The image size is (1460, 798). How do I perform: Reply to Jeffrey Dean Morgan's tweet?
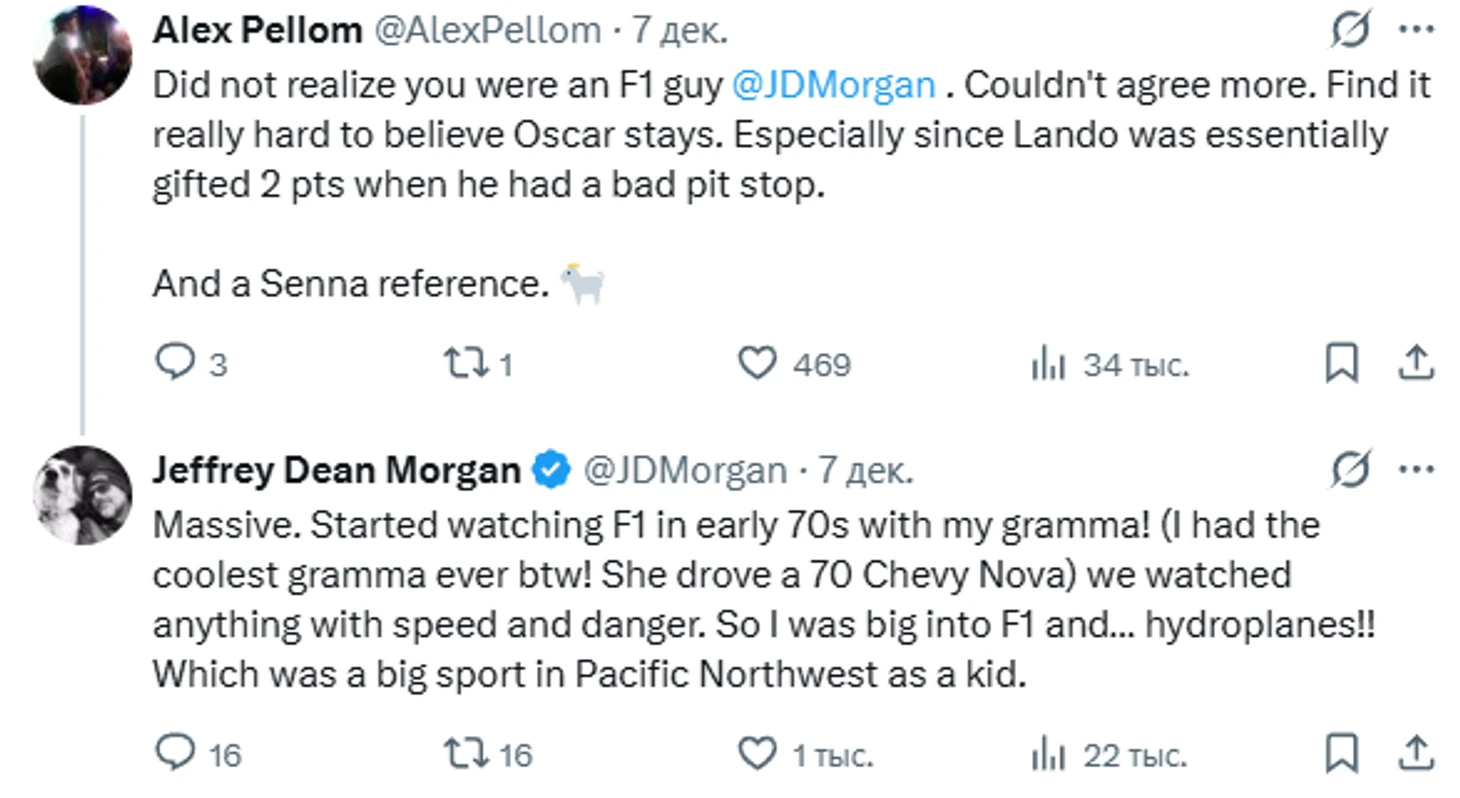176,753
